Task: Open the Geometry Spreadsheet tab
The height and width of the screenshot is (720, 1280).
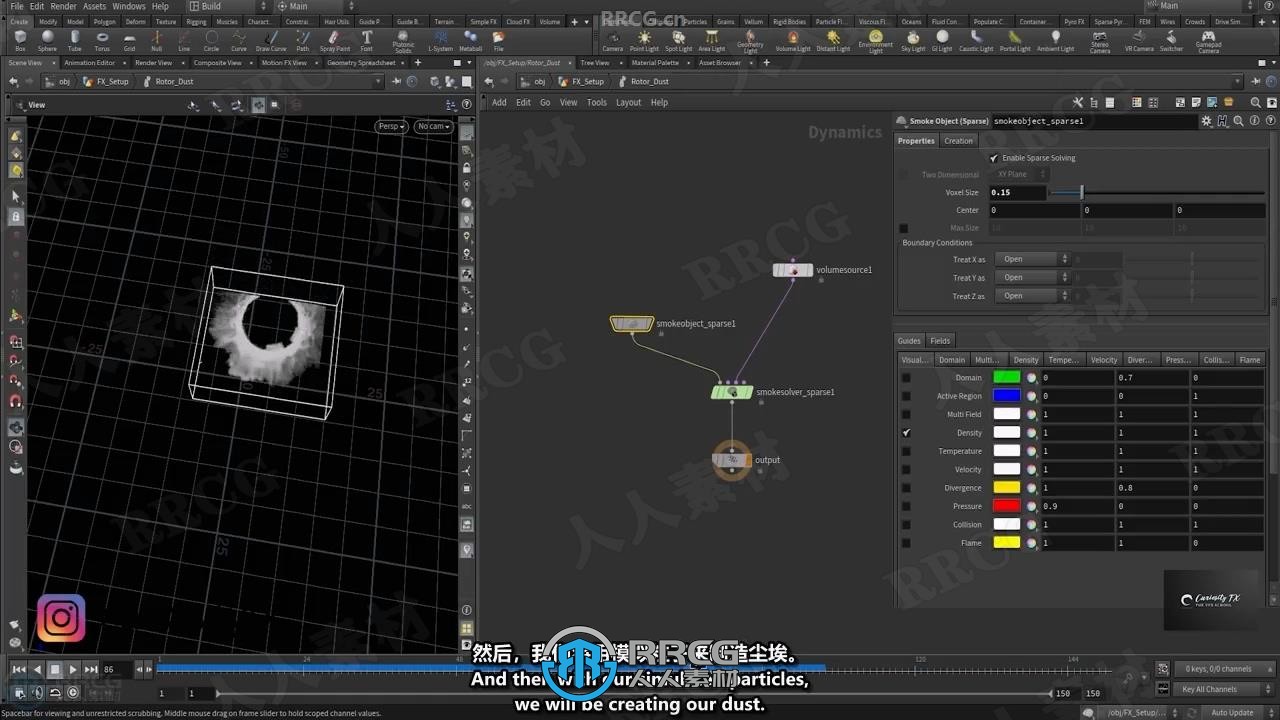Action: click(x=361, y=63)
